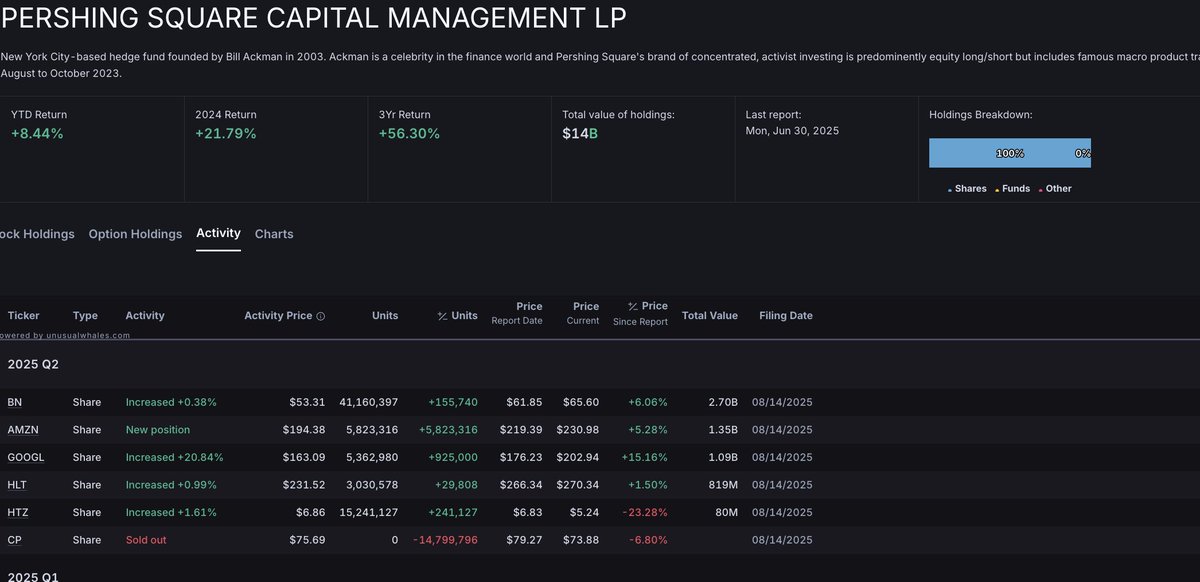
Task: Click the "Increased +0.38%" activity for BN
Action: tap(171, 402)
